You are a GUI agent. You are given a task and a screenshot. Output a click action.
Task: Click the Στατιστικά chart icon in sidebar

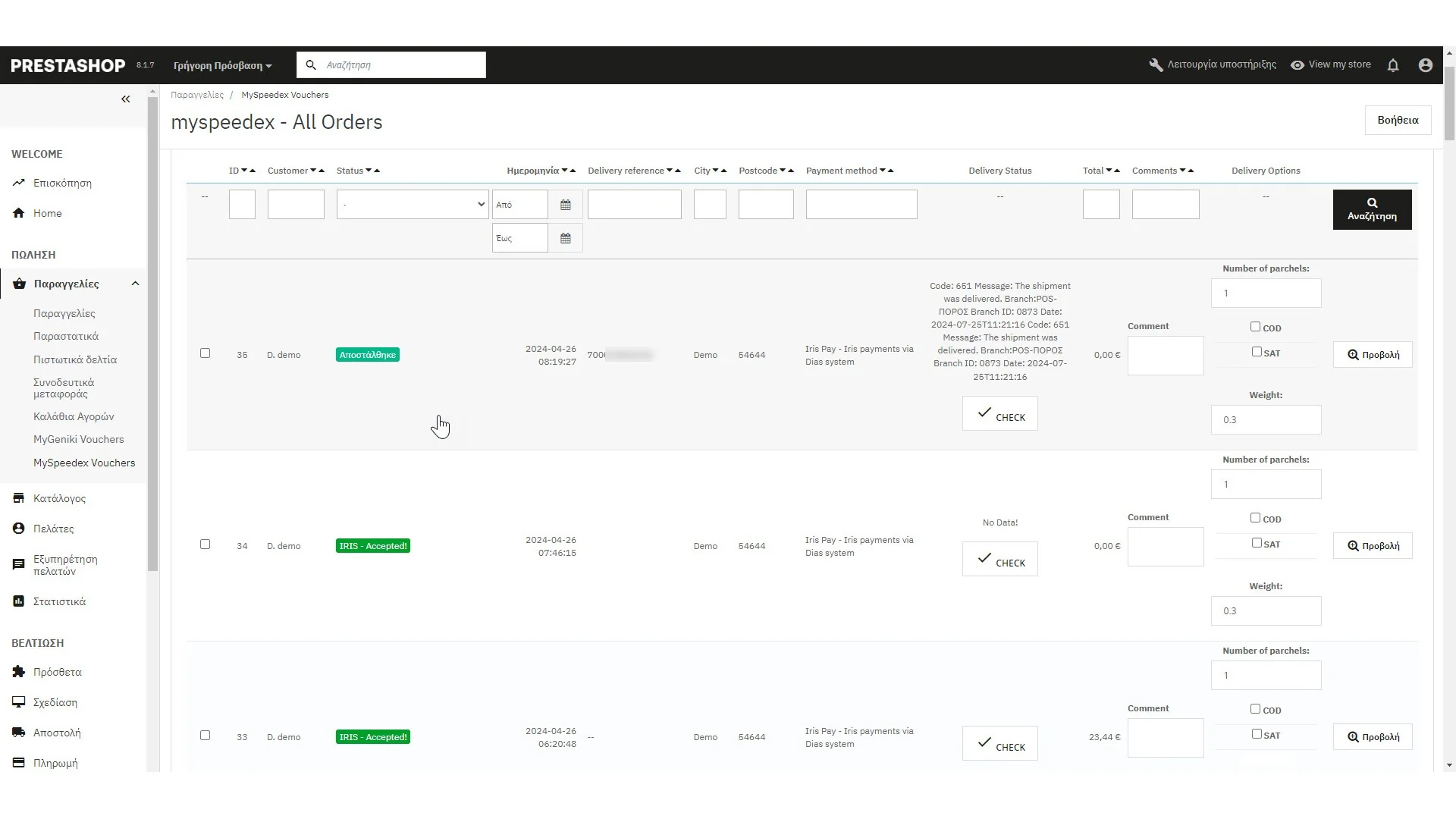19,601
